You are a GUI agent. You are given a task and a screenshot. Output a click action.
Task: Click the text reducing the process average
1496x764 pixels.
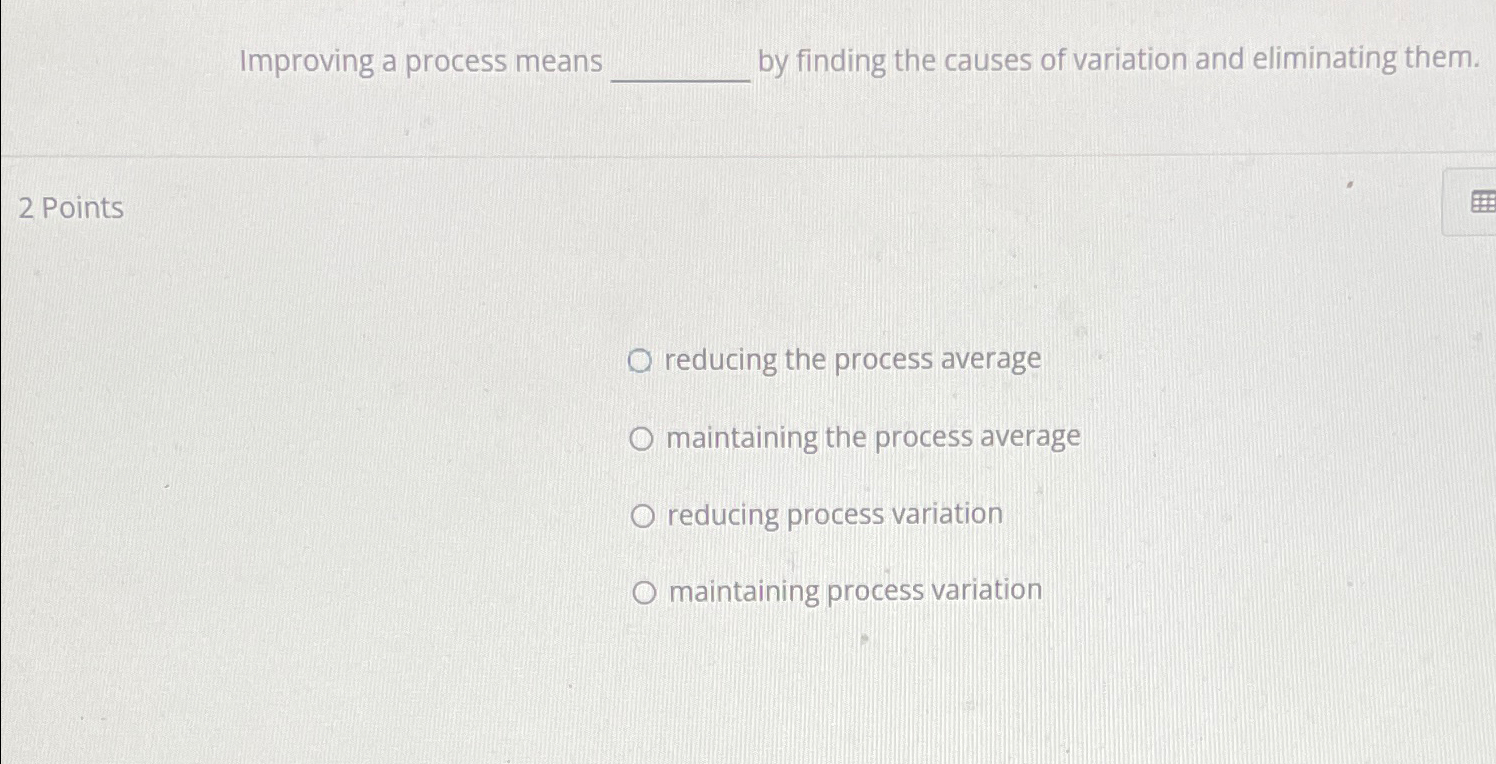(x=855, y=360)
